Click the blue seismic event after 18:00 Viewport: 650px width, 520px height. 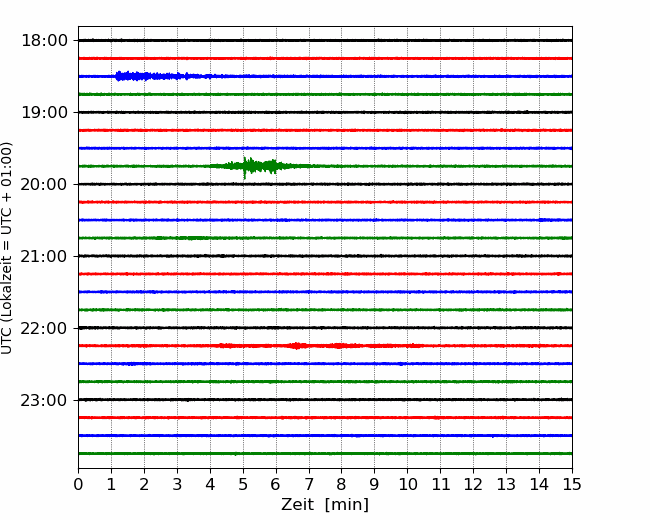coord(164,76)
